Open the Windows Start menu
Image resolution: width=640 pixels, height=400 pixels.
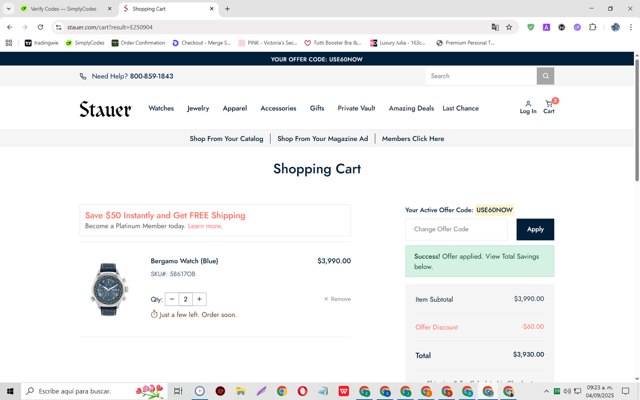(x=10, y=391)
